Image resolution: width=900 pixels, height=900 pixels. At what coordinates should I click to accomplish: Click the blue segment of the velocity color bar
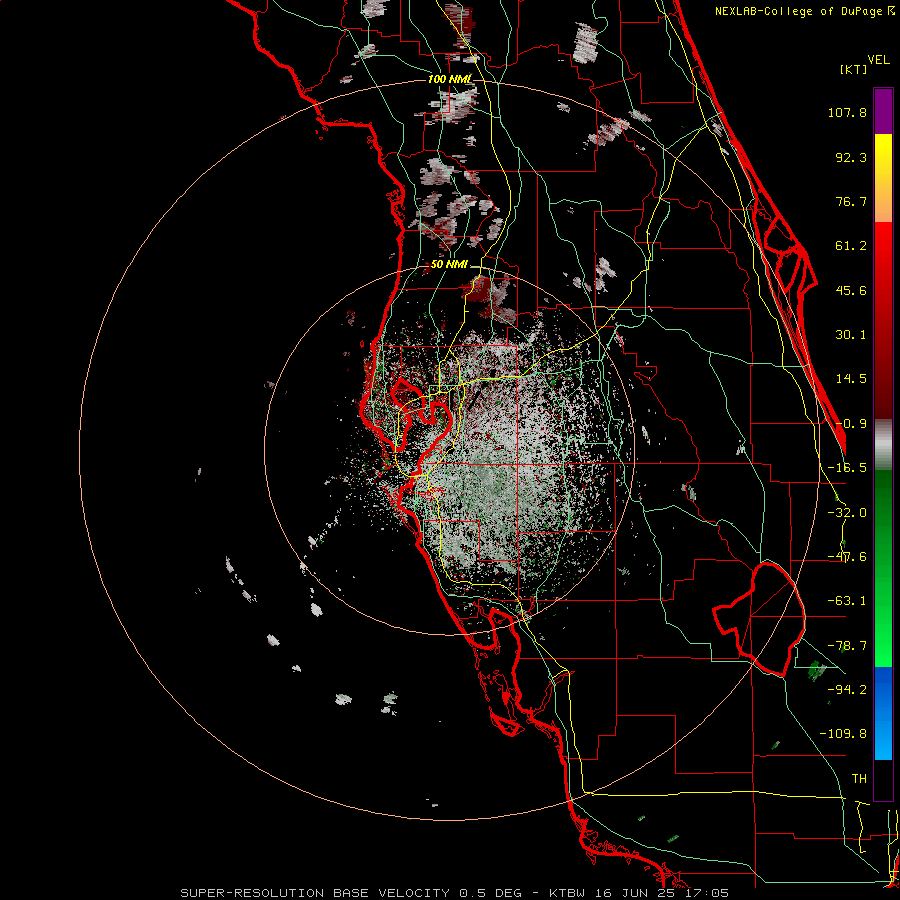coord(883,713)
